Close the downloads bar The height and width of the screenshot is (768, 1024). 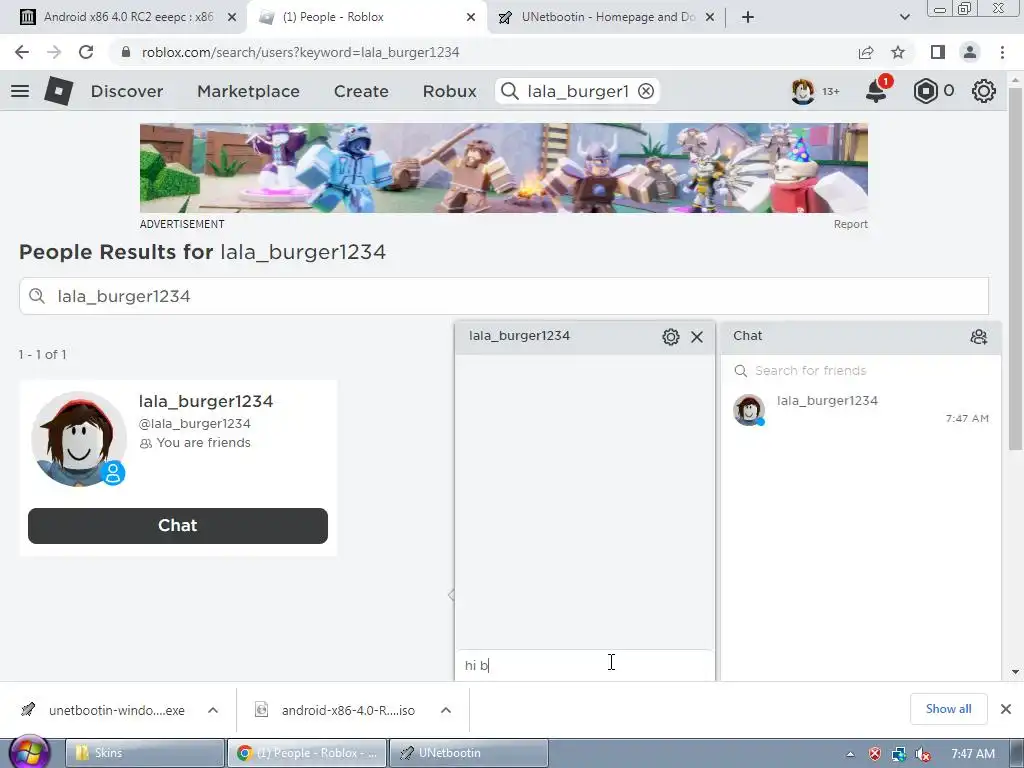click(1006, 709)
